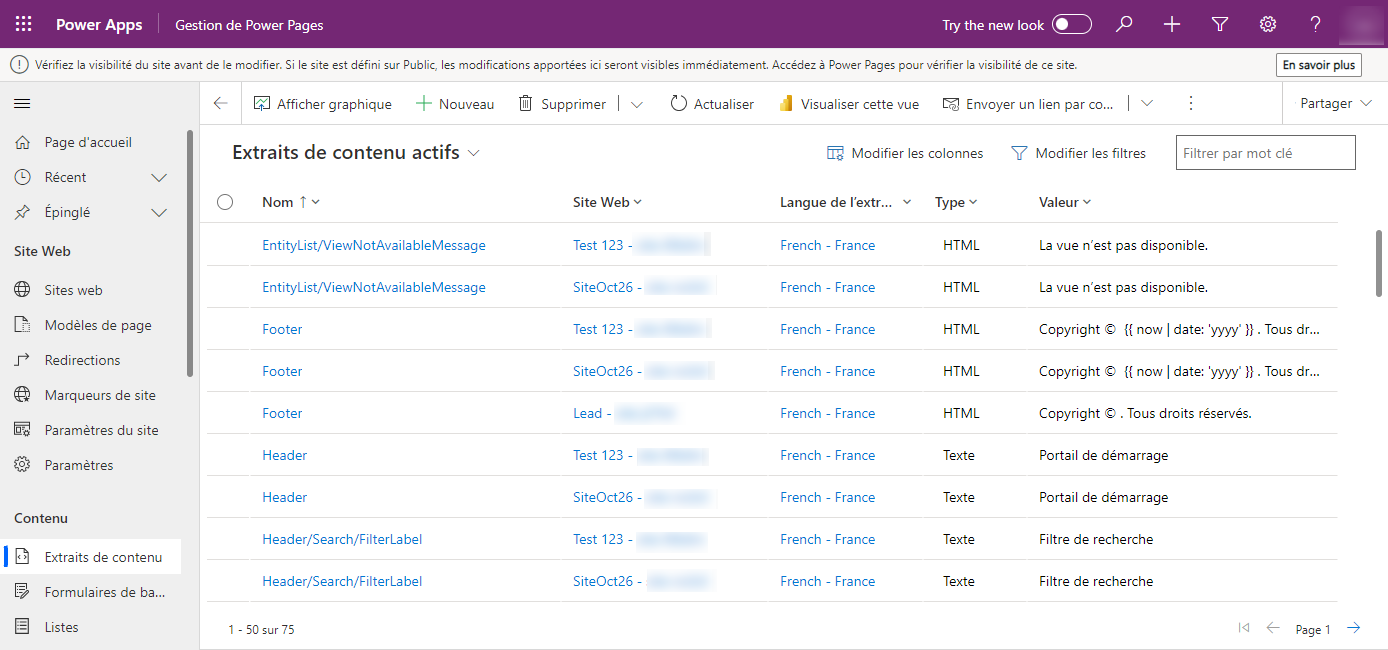Click the Afficher graphique icon

coord(262,103)
